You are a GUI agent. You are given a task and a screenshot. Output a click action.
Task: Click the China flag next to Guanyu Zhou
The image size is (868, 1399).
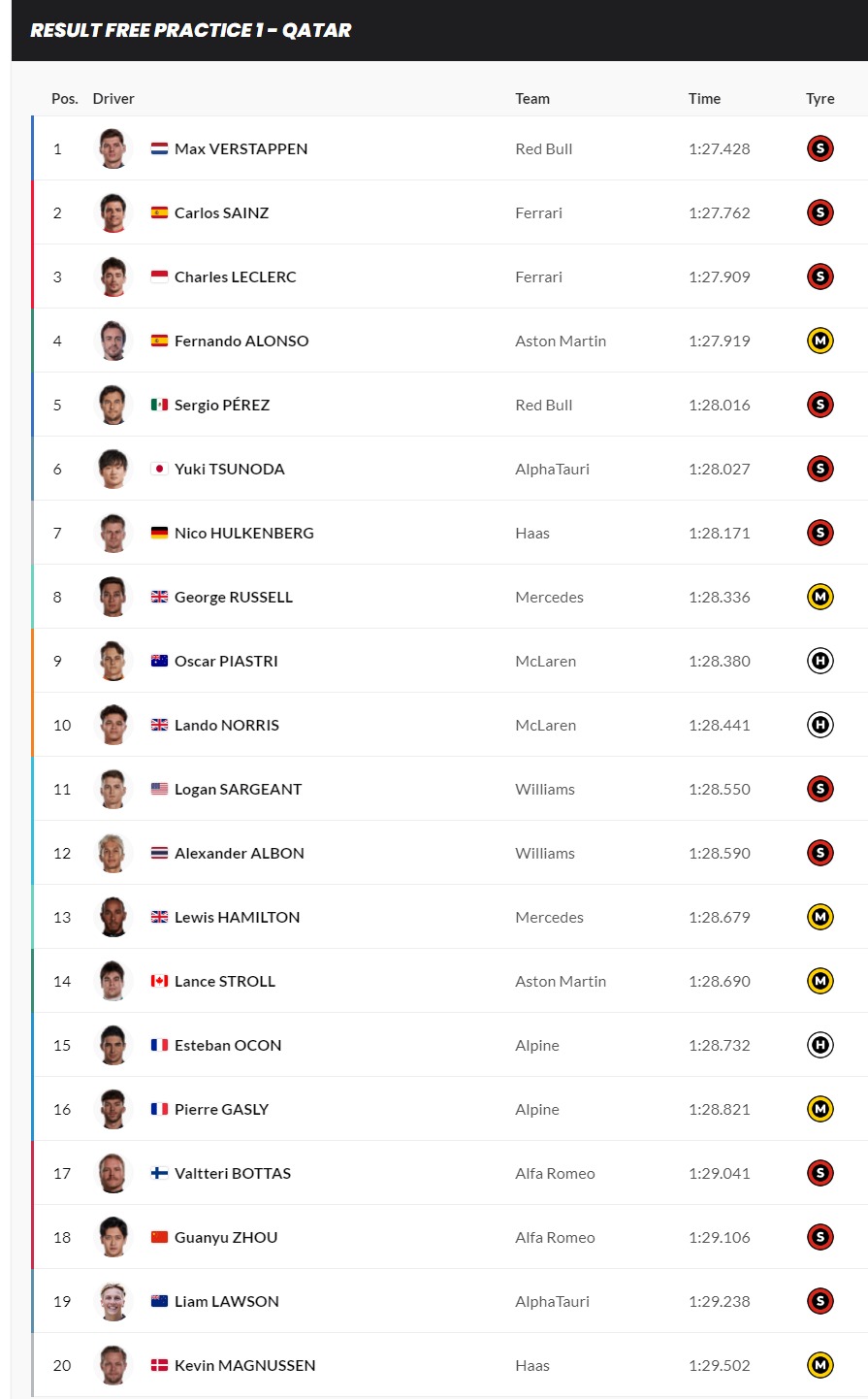[x=160, y=1237]
